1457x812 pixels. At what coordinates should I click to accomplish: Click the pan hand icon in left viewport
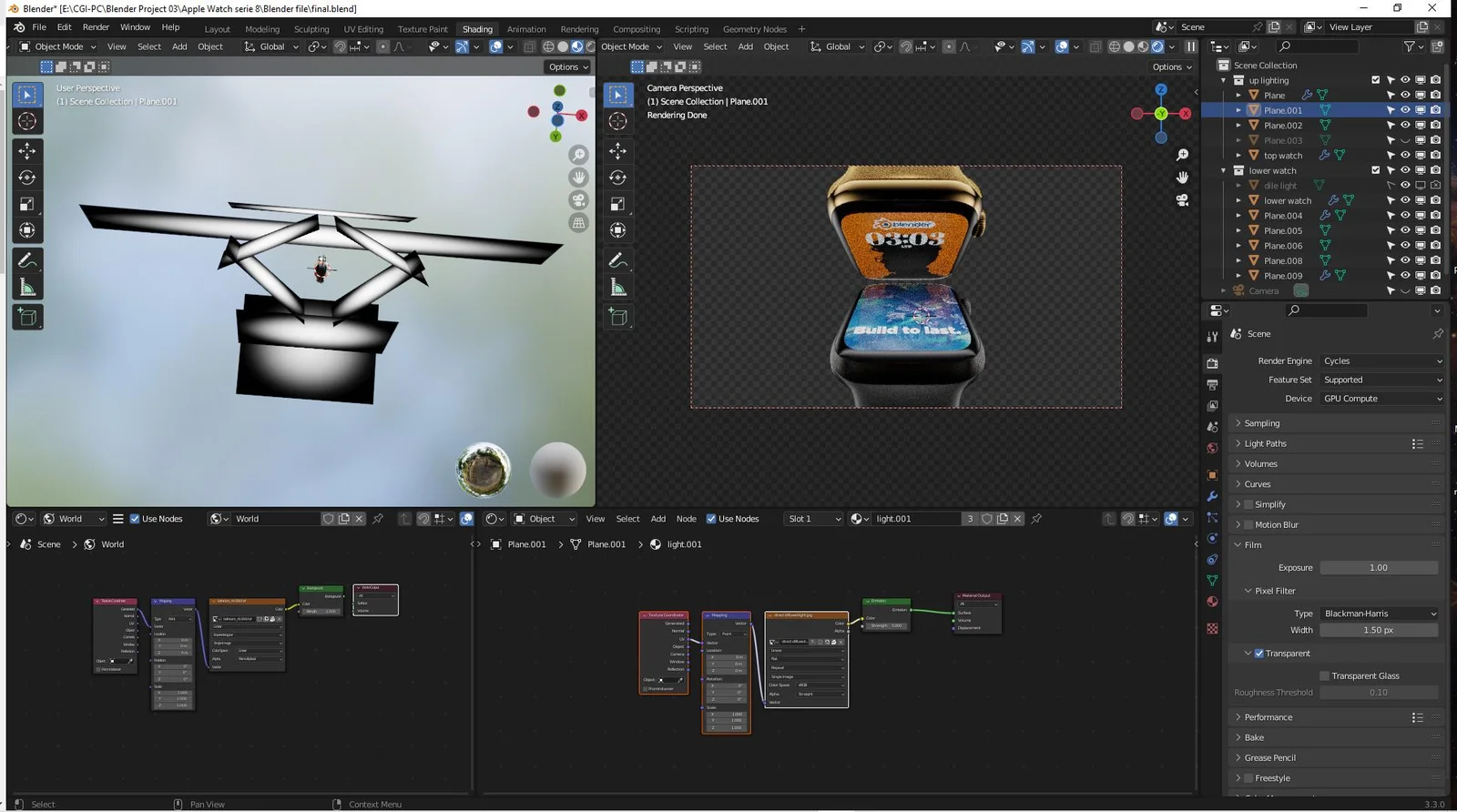tap(578, 178)
